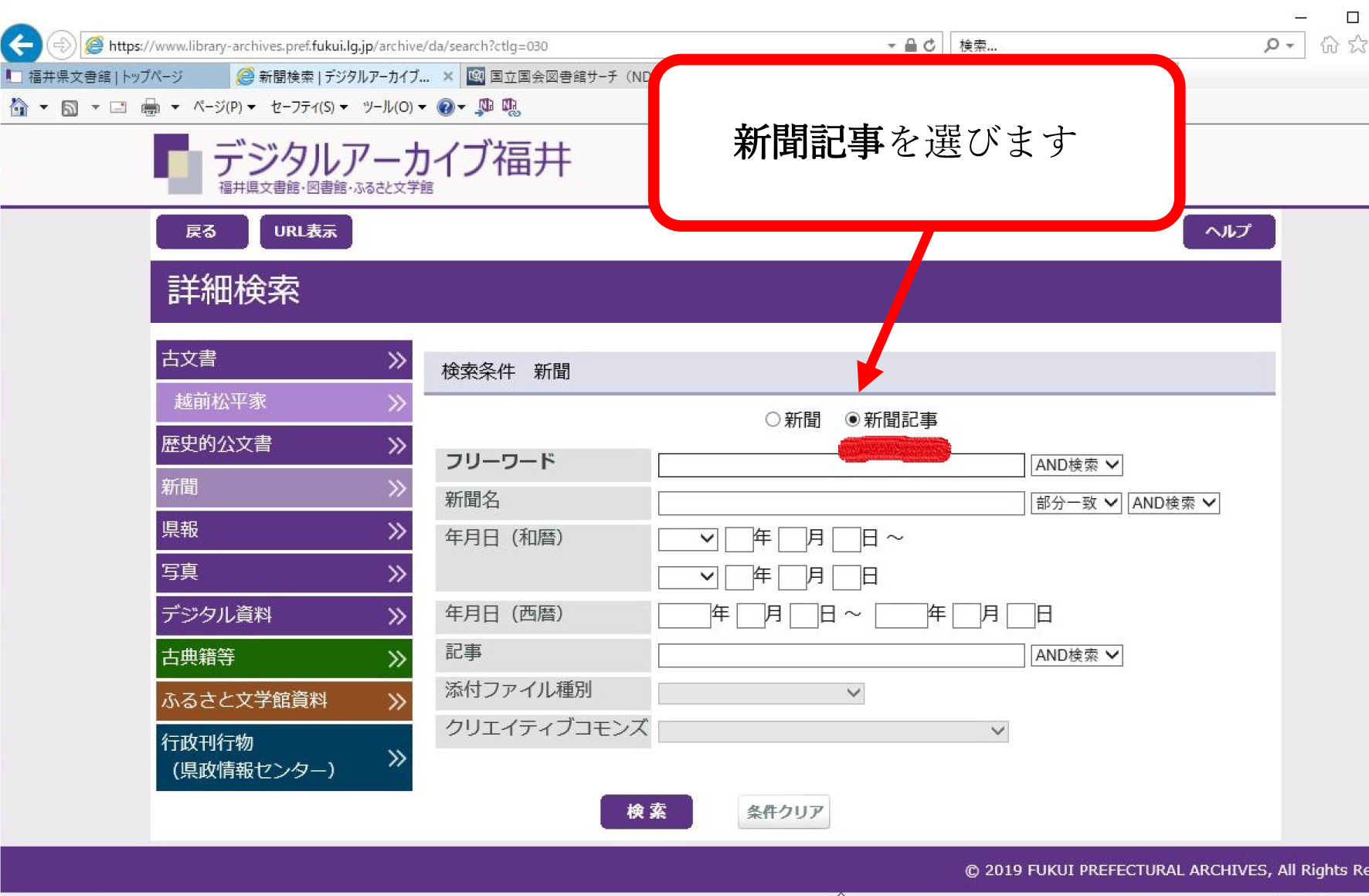
Task: Close the 新聞検索 browser tab
Action: pos(448,76)
